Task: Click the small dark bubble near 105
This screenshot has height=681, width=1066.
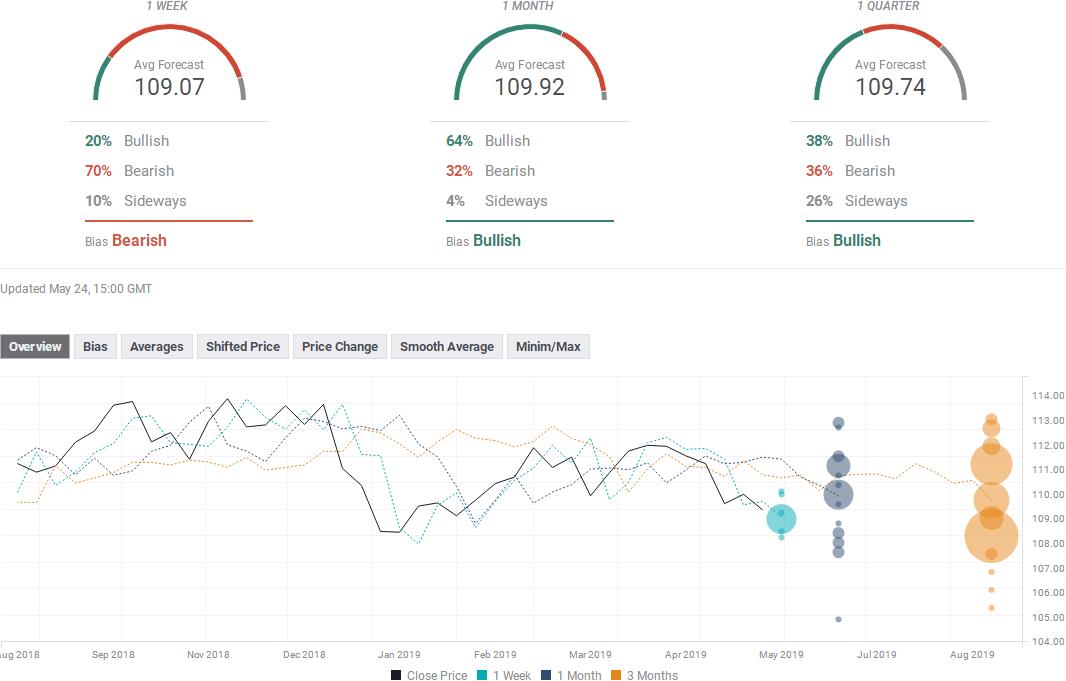Action: [x=838, y=619]
